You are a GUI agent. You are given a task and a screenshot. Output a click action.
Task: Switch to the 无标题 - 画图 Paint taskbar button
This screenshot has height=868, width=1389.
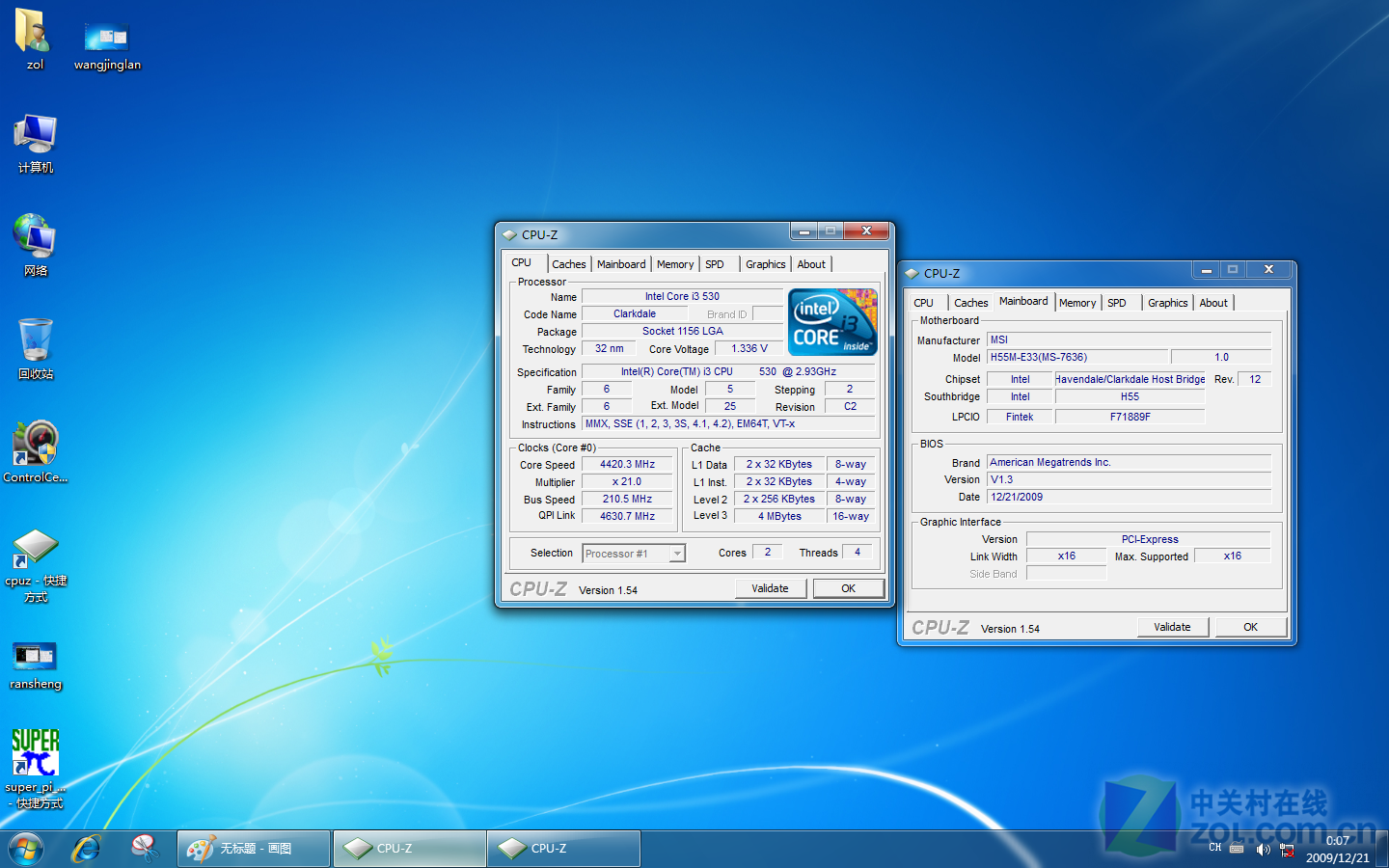point(254,849)
